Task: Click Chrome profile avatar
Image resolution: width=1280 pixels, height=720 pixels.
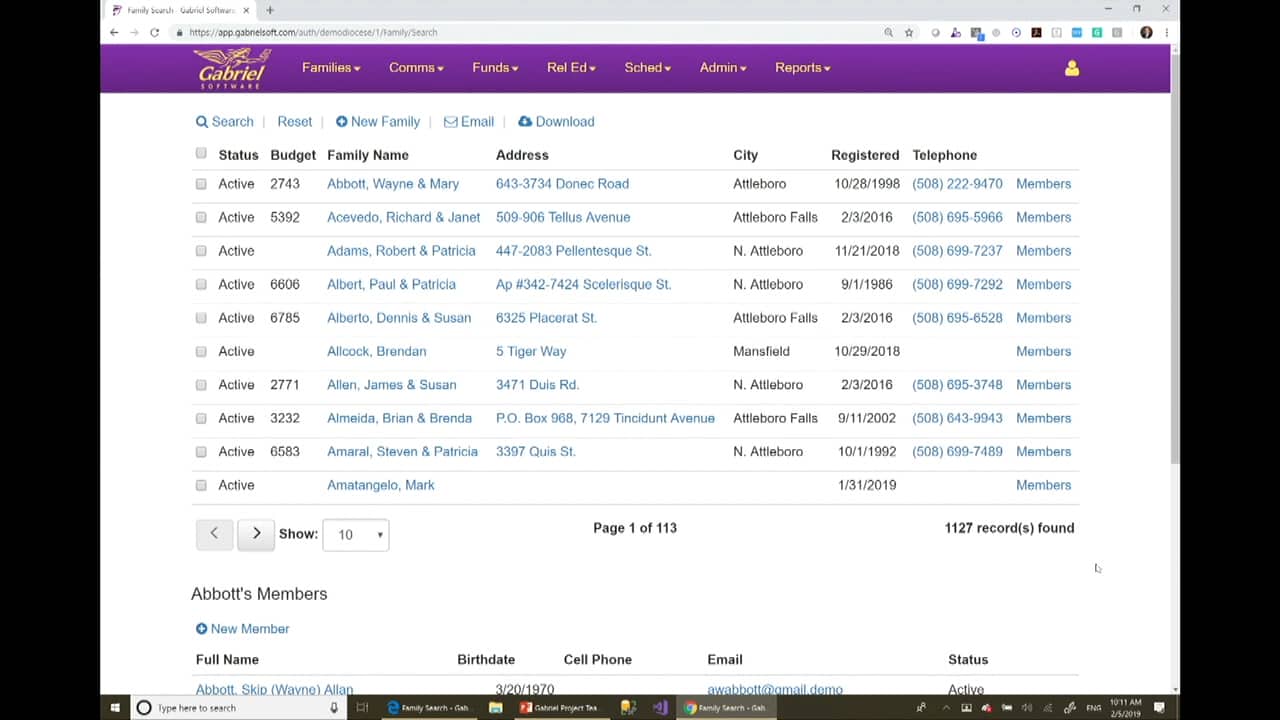Action: [1146, 32]
